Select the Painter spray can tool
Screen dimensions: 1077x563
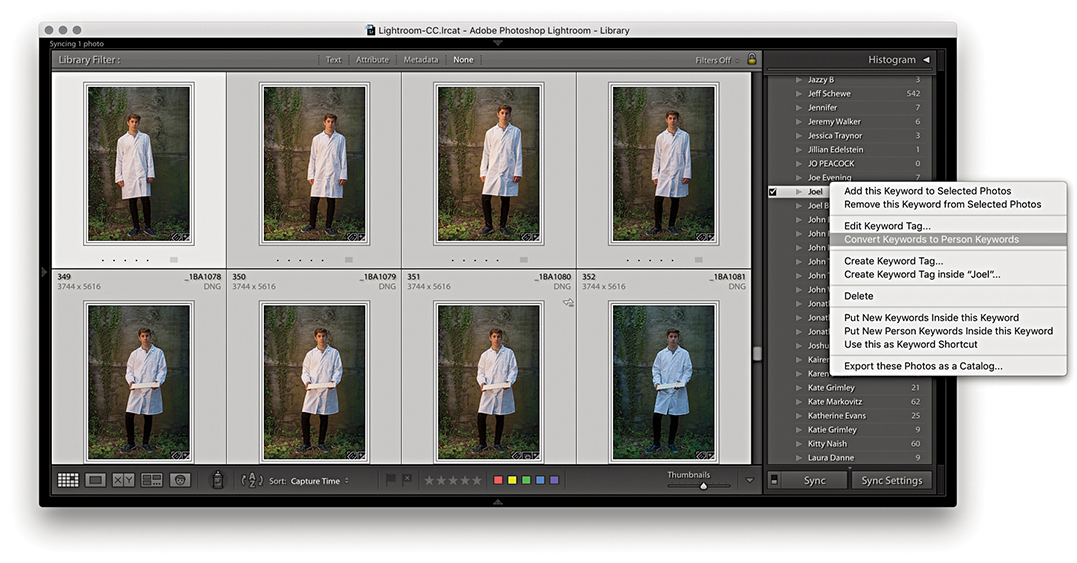click(217, 481)
